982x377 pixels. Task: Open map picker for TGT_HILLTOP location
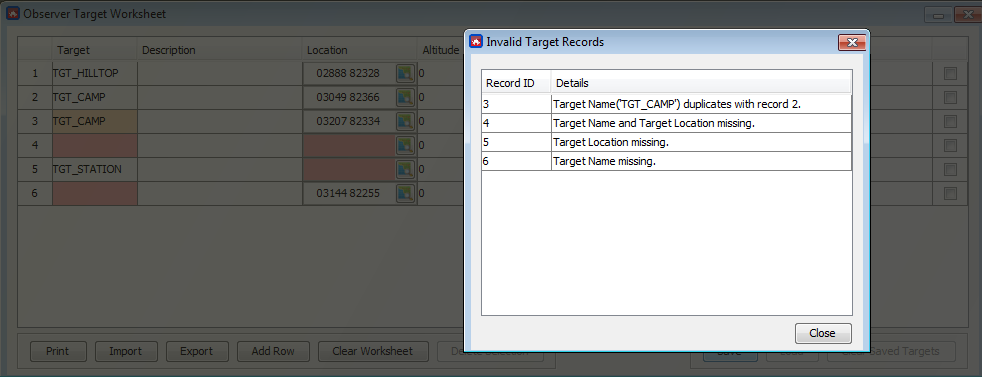click(405, 73)
